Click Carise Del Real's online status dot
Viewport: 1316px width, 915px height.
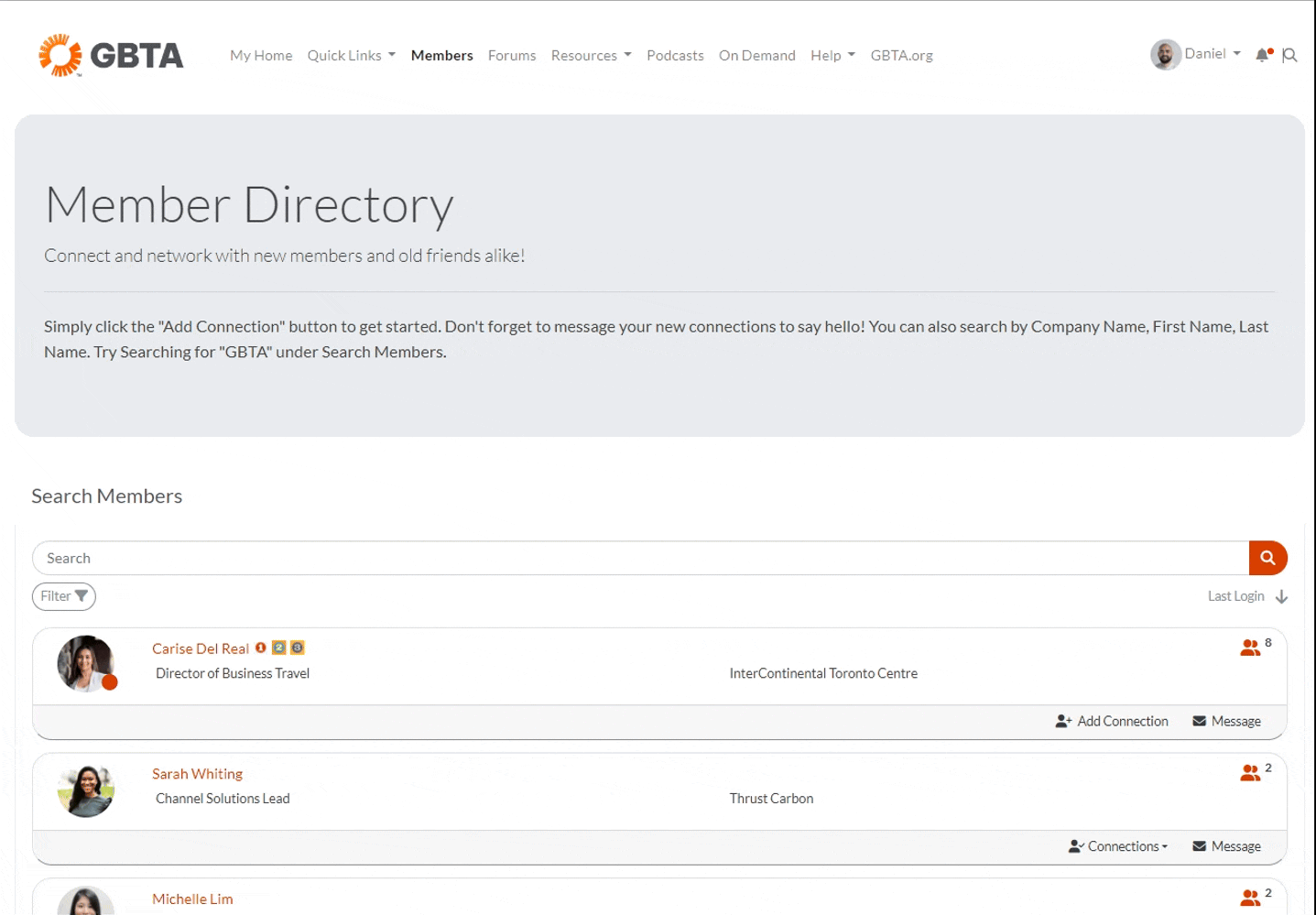pos(109,681)
